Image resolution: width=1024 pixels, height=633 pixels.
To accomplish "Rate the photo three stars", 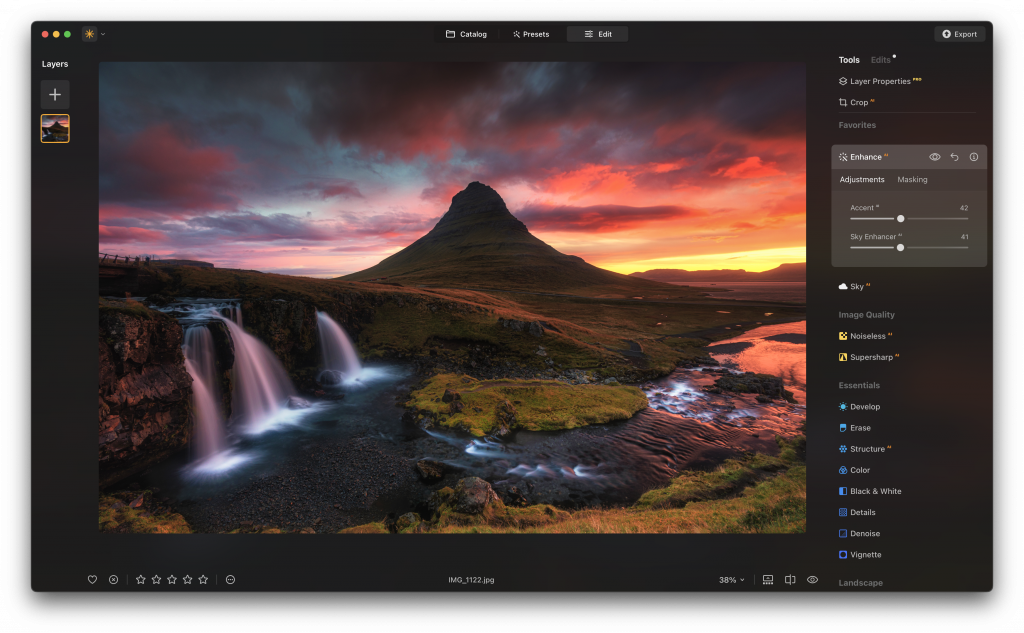I will (172, 580).
